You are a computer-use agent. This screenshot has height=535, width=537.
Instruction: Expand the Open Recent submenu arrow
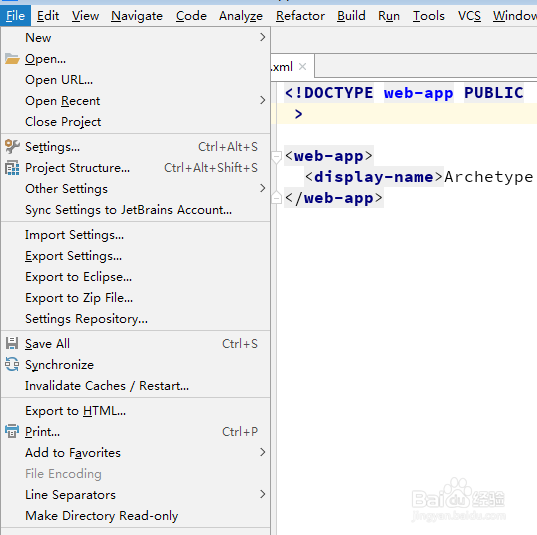tap(262, 100)
